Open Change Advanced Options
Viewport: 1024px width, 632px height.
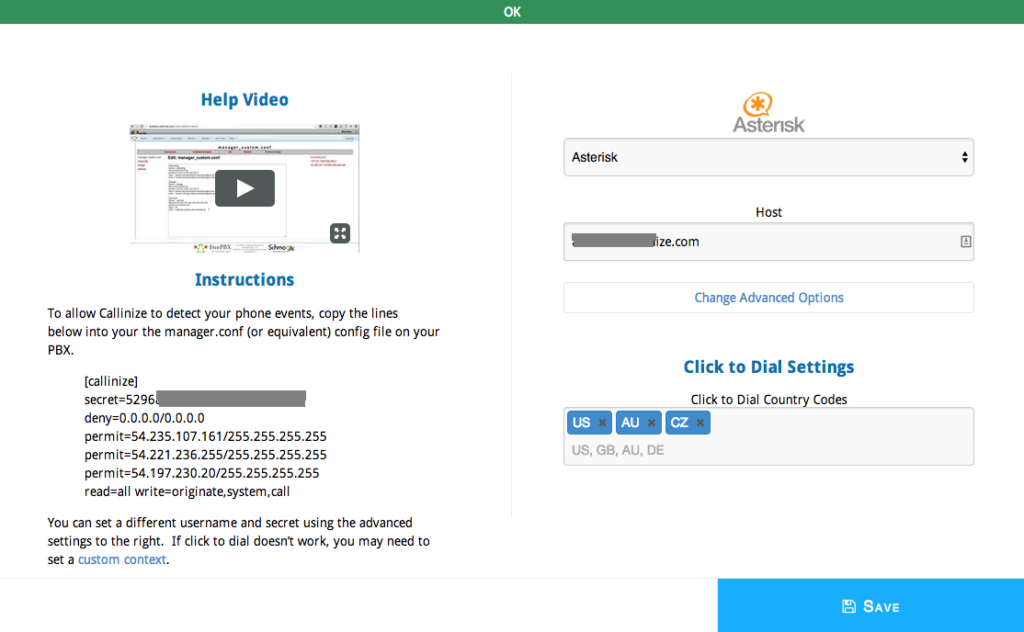point(768,297)
